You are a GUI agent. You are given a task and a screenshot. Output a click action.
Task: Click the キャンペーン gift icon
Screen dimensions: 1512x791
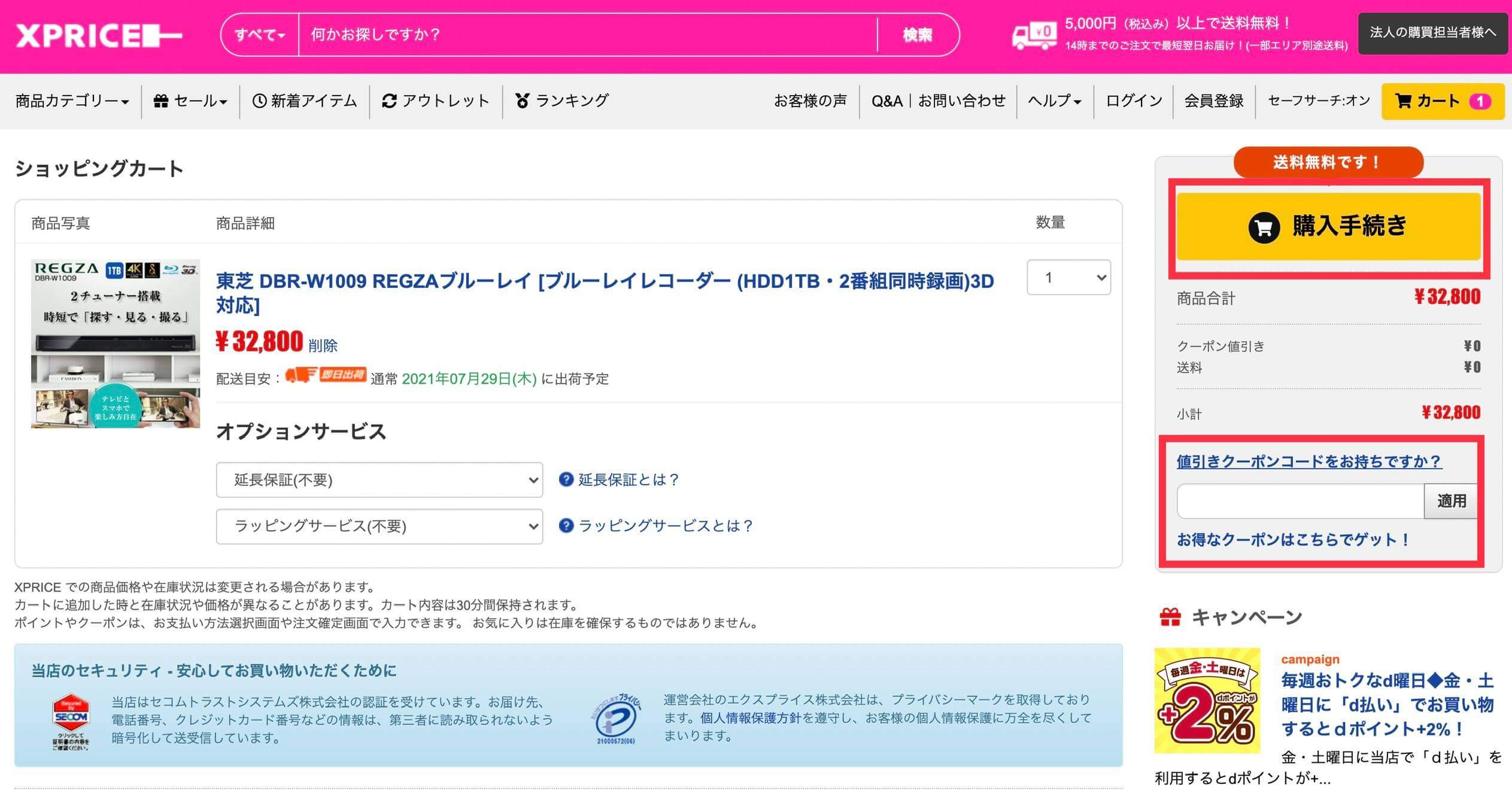tap(1170, 617)
